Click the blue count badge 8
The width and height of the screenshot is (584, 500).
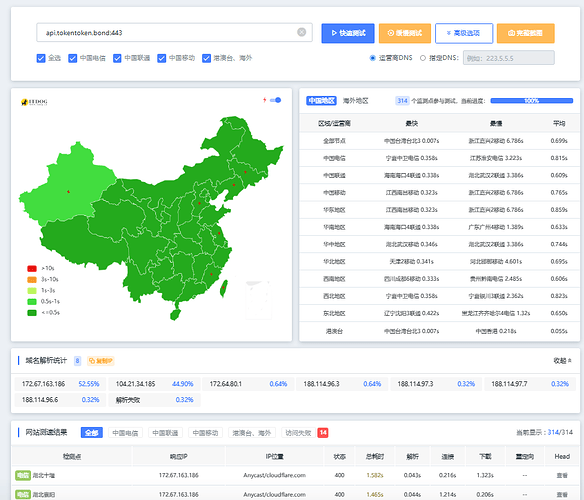click(x=77, y=361)
